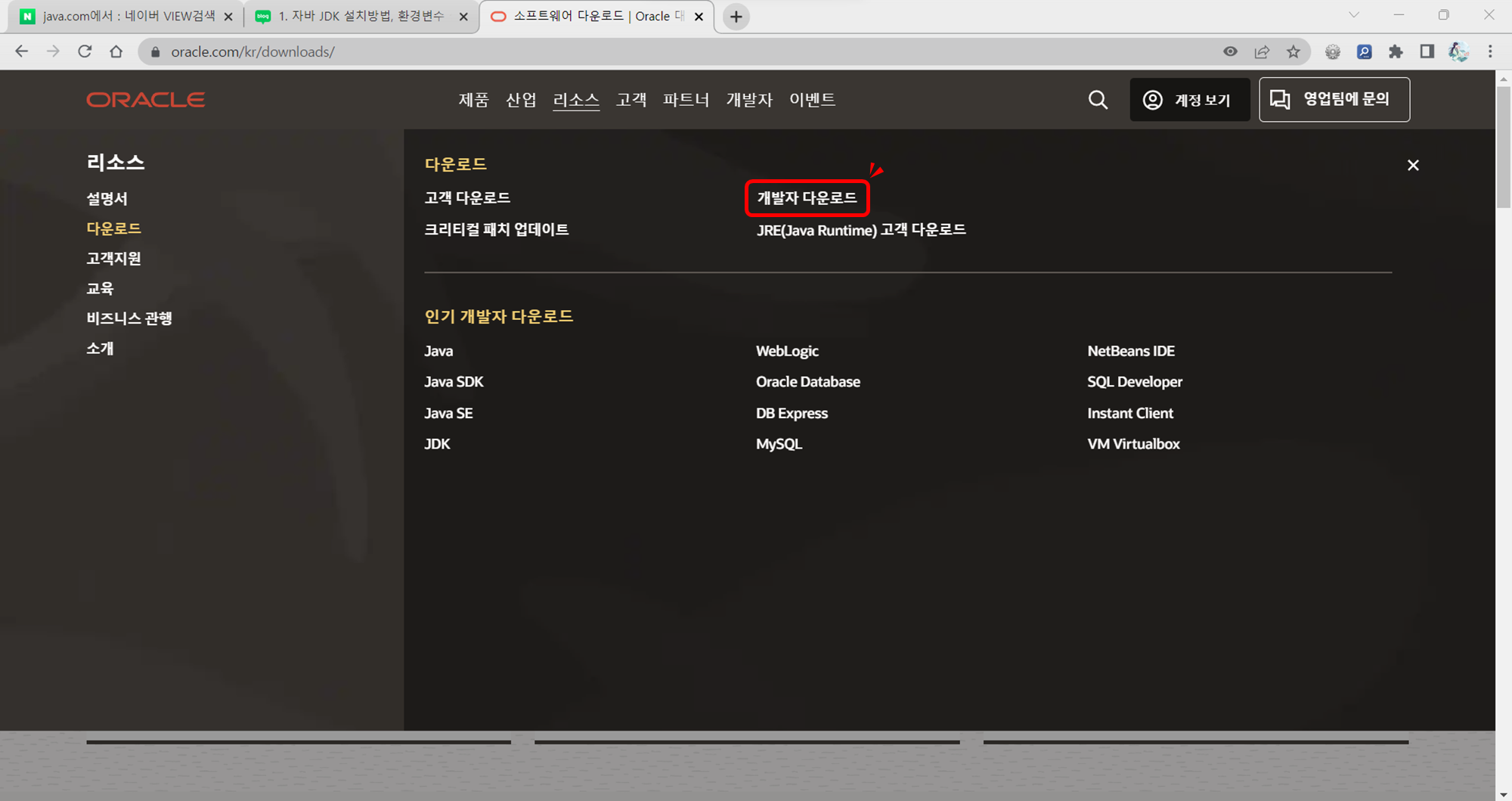Select 소개 in the sidebar
The width and height of the screenshot is (1512, 801).
(100, 349)
